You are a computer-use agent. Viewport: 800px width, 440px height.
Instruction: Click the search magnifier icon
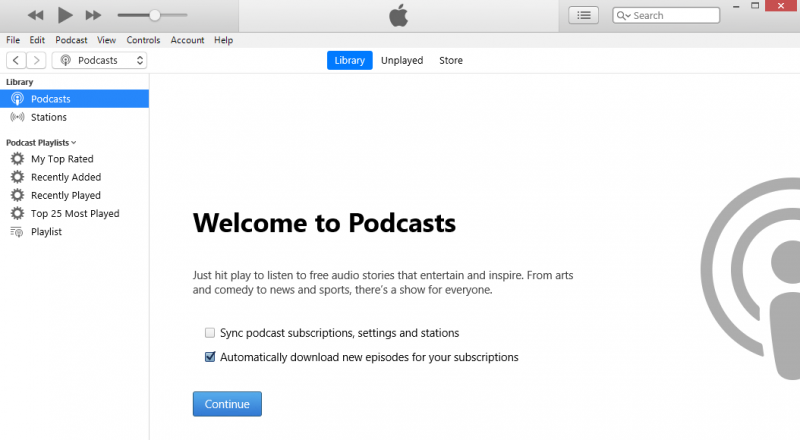point(621,15)
